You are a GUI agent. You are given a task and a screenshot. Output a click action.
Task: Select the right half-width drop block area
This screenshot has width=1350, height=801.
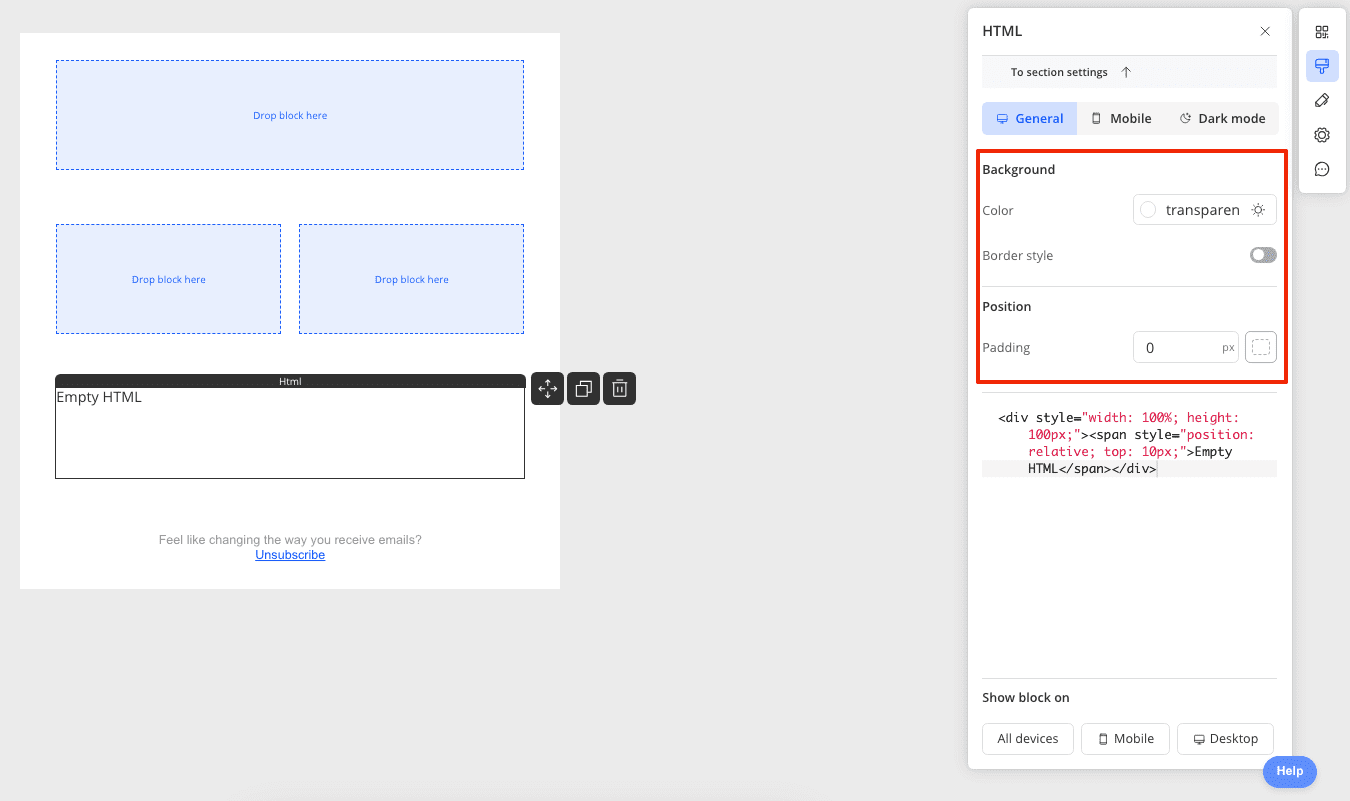point(411,279)
